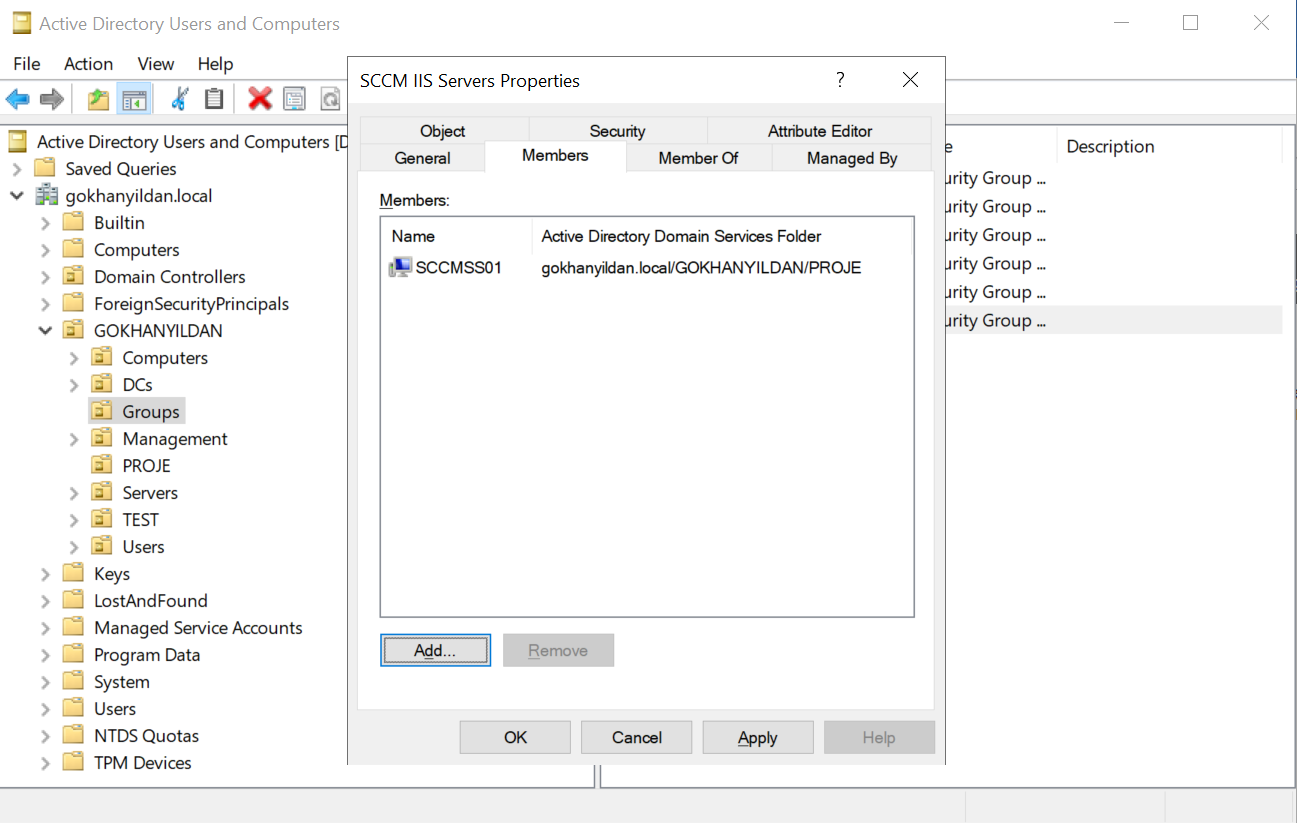1297x823 pixels.
Task: Click the Name column header in Members list
Action: click(x=457, y=236)
